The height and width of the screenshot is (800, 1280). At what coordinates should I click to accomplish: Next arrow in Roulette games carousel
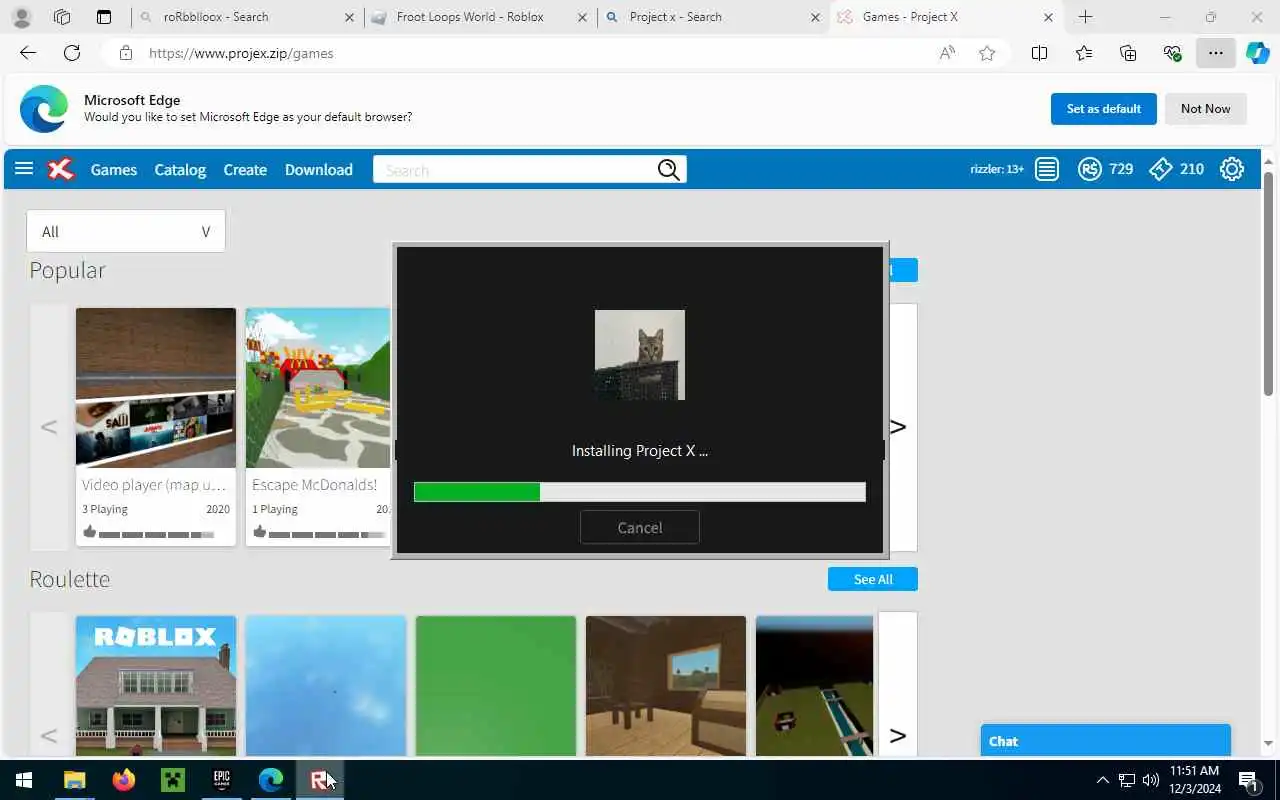[898, 736]
